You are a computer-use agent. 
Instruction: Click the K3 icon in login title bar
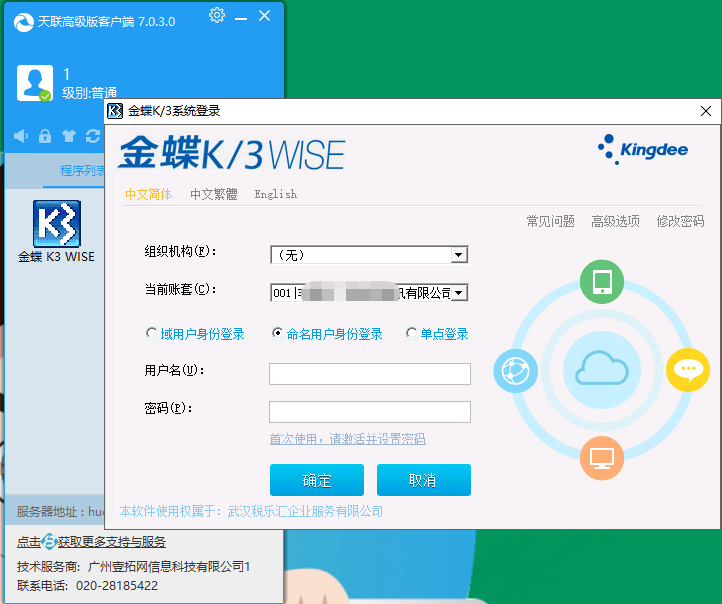(115, 111)
